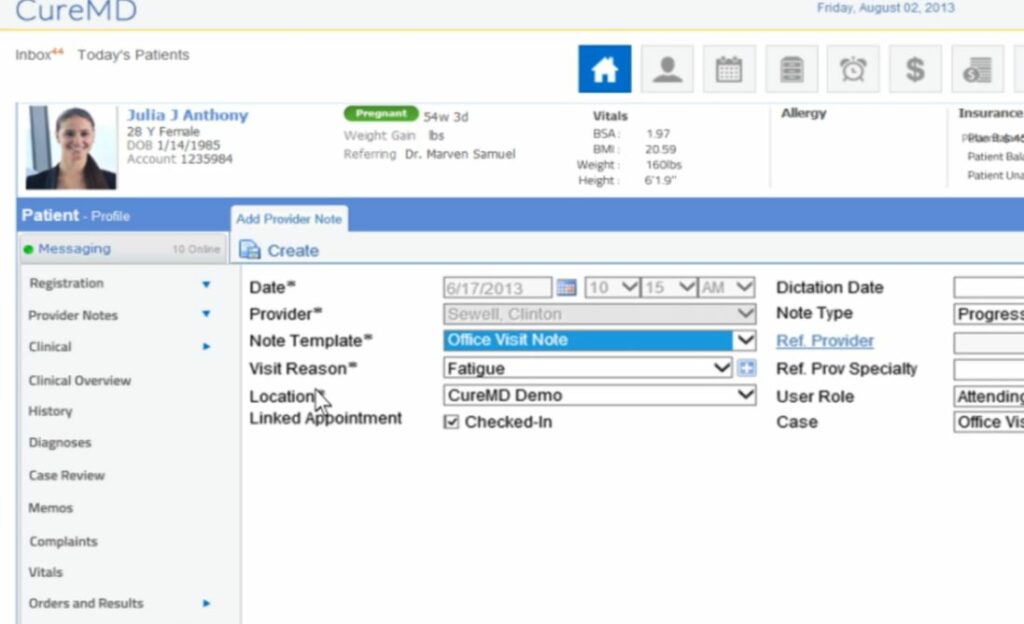The image size is (1024, 624).
Task: Open the minutes dropdown showing 15
Action: pyautogui.click(x=669, y=287)
